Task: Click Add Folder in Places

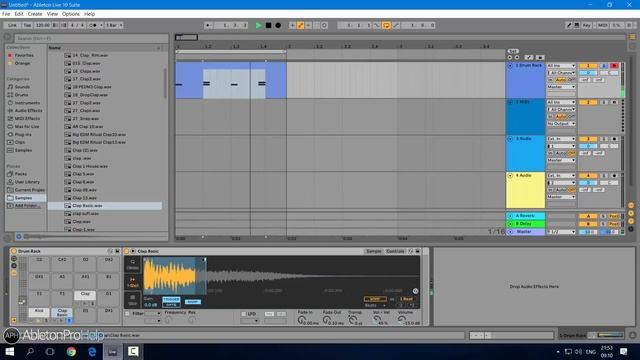Action: point(26,206)
